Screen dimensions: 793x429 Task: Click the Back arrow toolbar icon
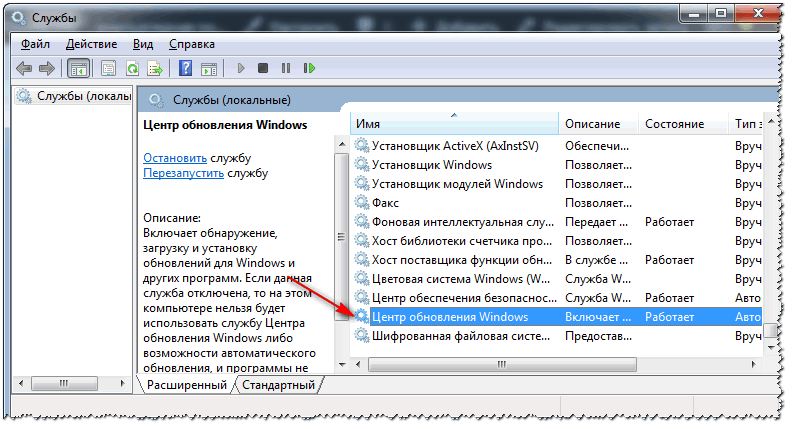(x=24, y=68)
